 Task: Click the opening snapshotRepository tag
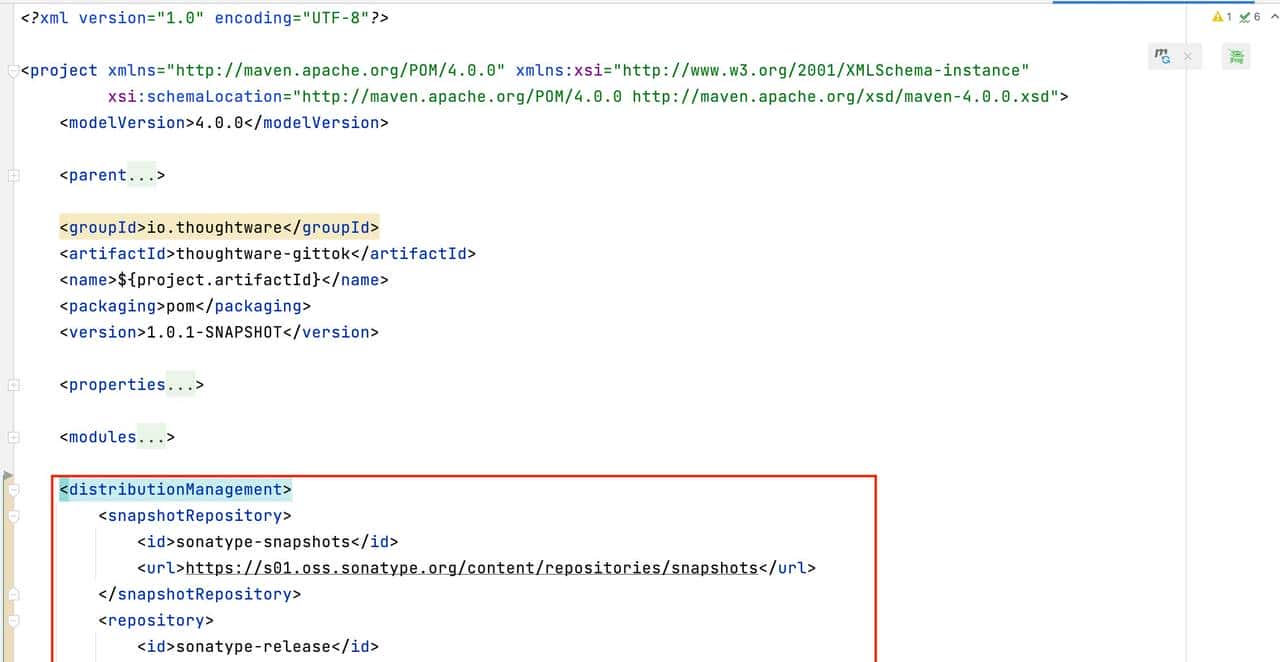pos(195,515)
